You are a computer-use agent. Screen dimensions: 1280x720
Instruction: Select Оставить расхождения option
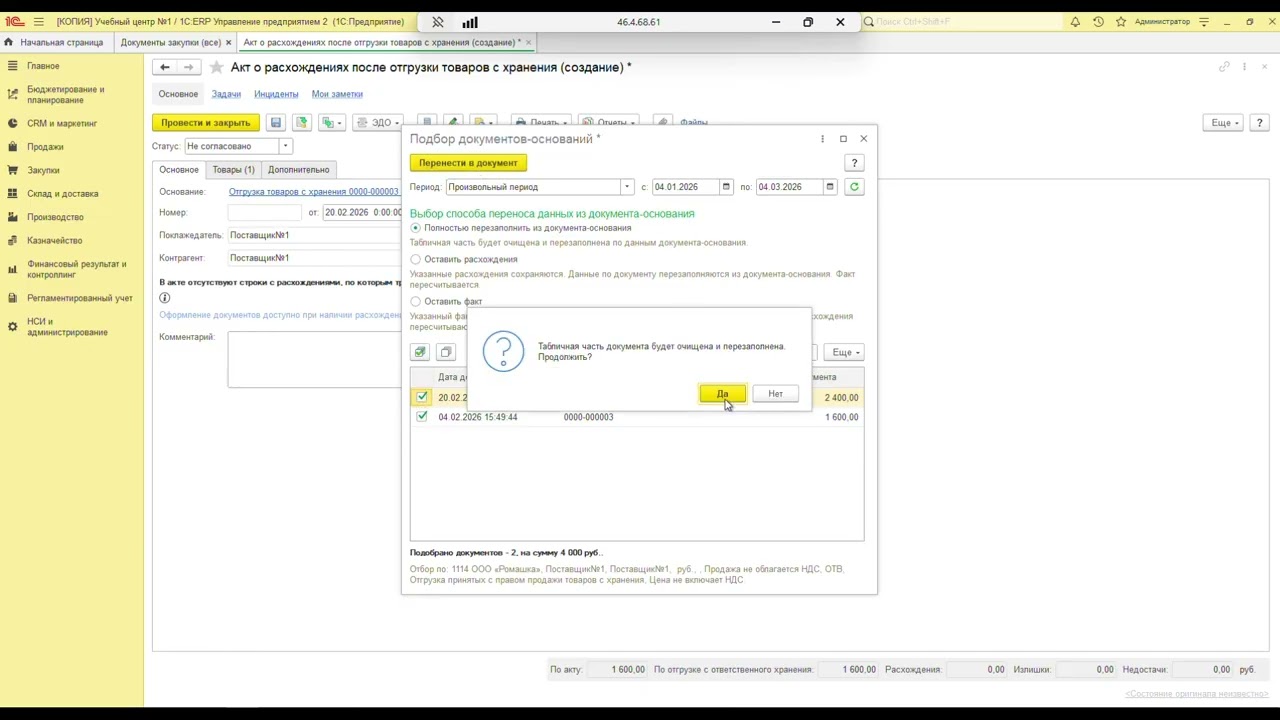click(x=416, y=259)
